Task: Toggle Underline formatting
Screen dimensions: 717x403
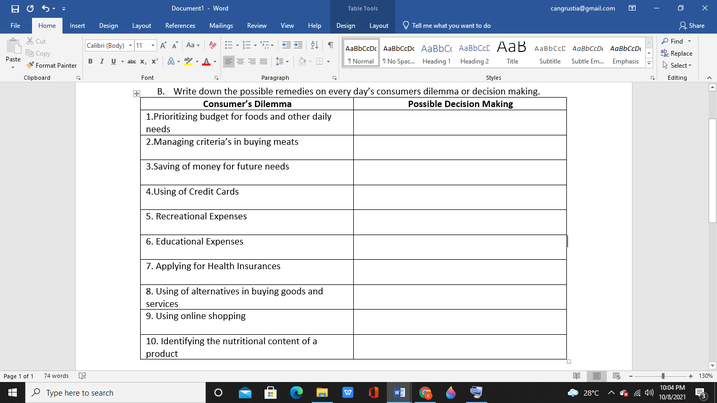Action: 113,61
